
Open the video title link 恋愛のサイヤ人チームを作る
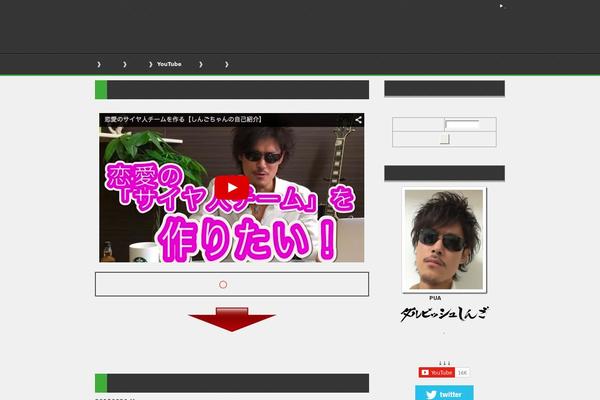[x=183, y=119]
